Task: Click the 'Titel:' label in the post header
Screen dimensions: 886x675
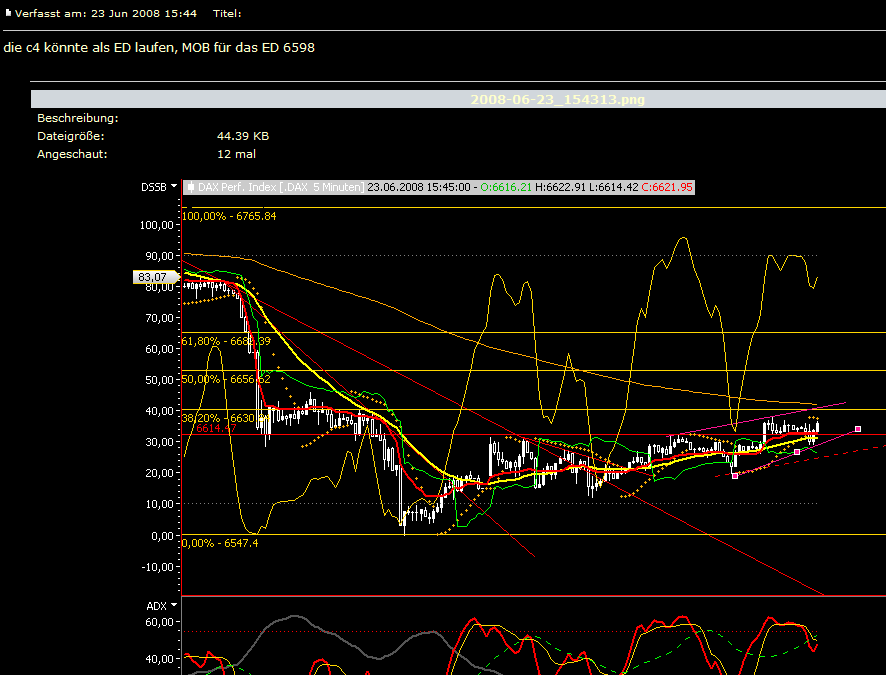Action: (227, 14)
